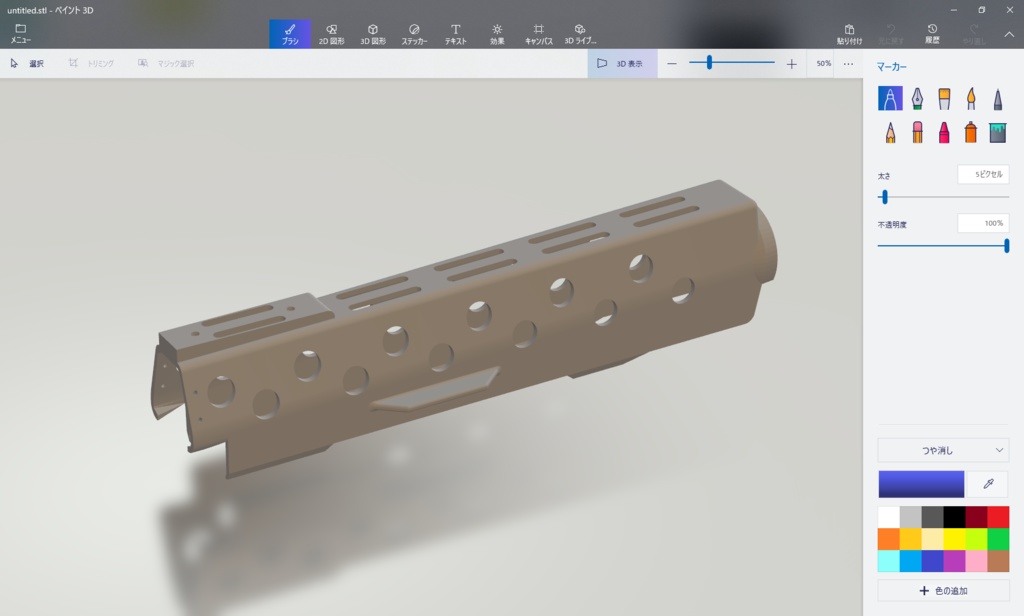Click the 不透明度 opacity slider handle
Image resolution: width=1024 pixels, height=616 pixels.
pyautogui.click(x=1006, y=246)
